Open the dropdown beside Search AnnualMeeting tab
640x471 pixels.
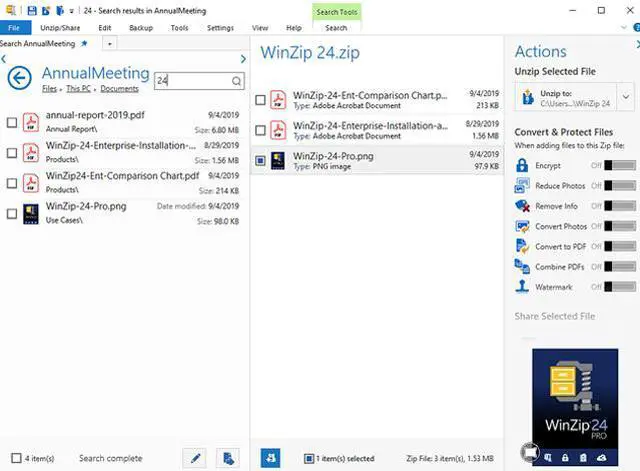pyautogui.click(x=109, y=44)
